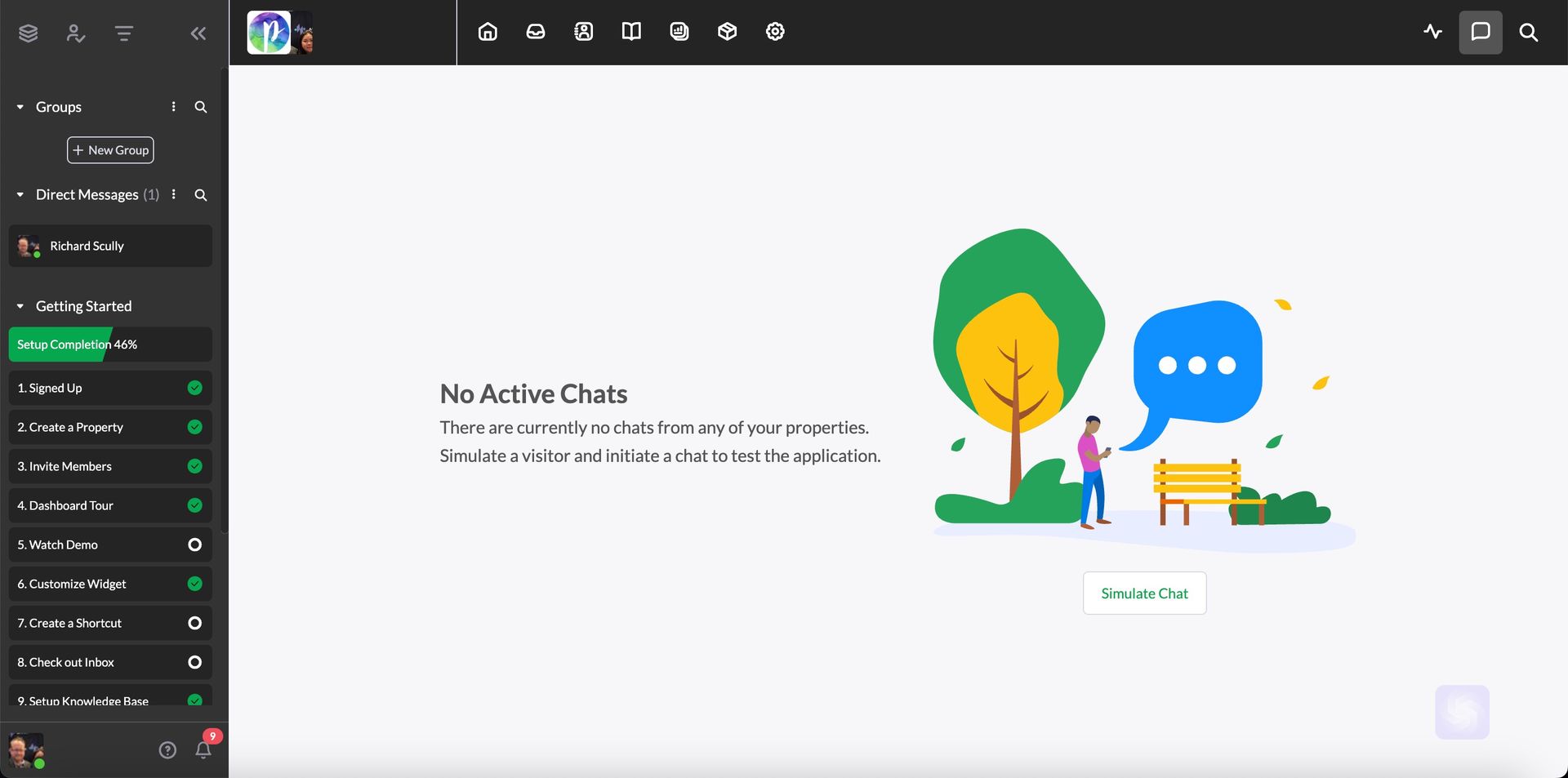Image resolution: width=1568 pixels, height=778 pixels.
Task: Open step "1. Signed Up"
Action: [x=110, y=388]
